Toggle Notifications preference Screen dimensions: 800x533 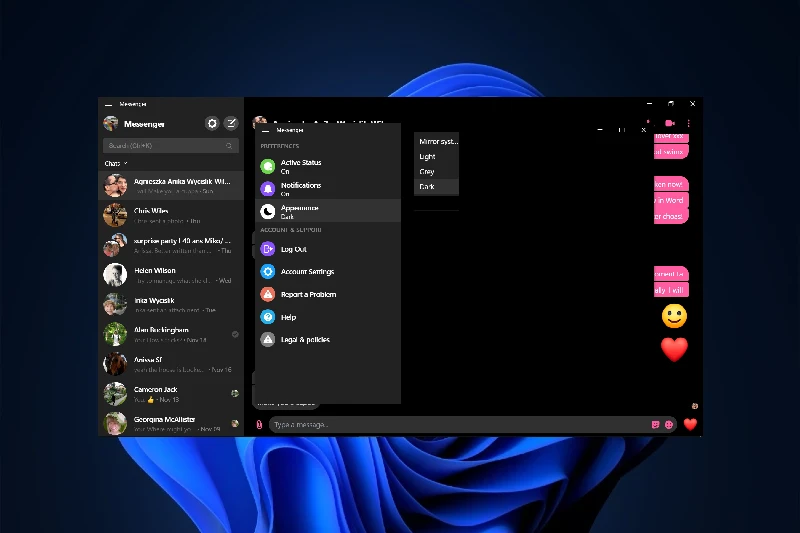[301, 189]
